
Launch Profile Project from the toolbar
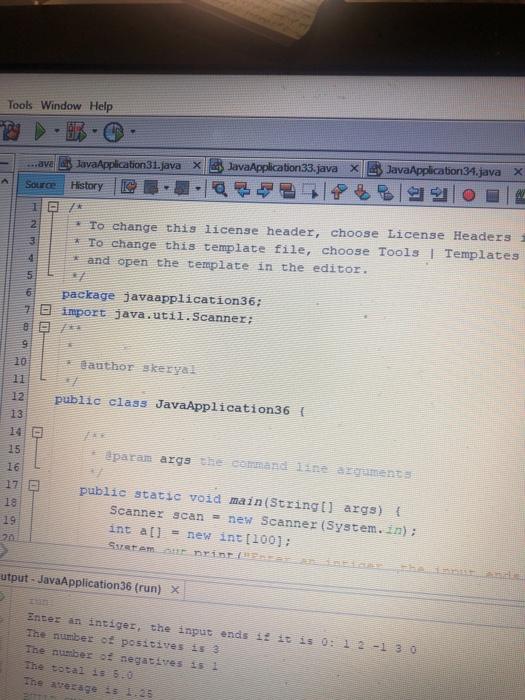pos(113,133)
